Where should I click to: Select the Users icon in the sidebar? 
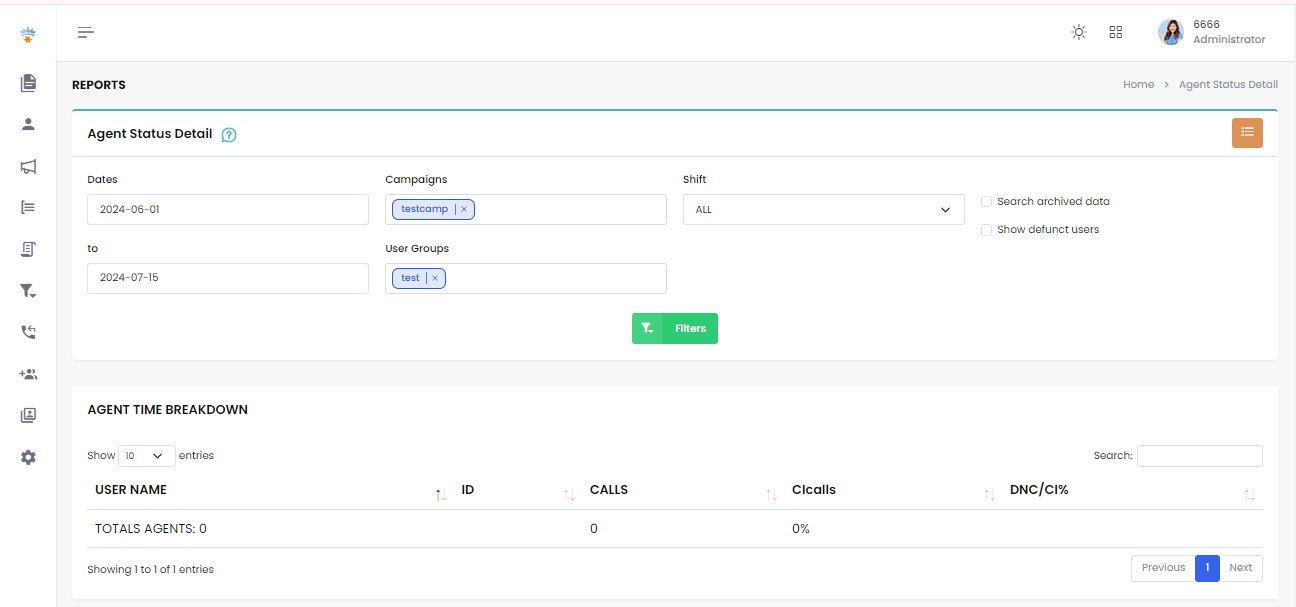(28, 124)
